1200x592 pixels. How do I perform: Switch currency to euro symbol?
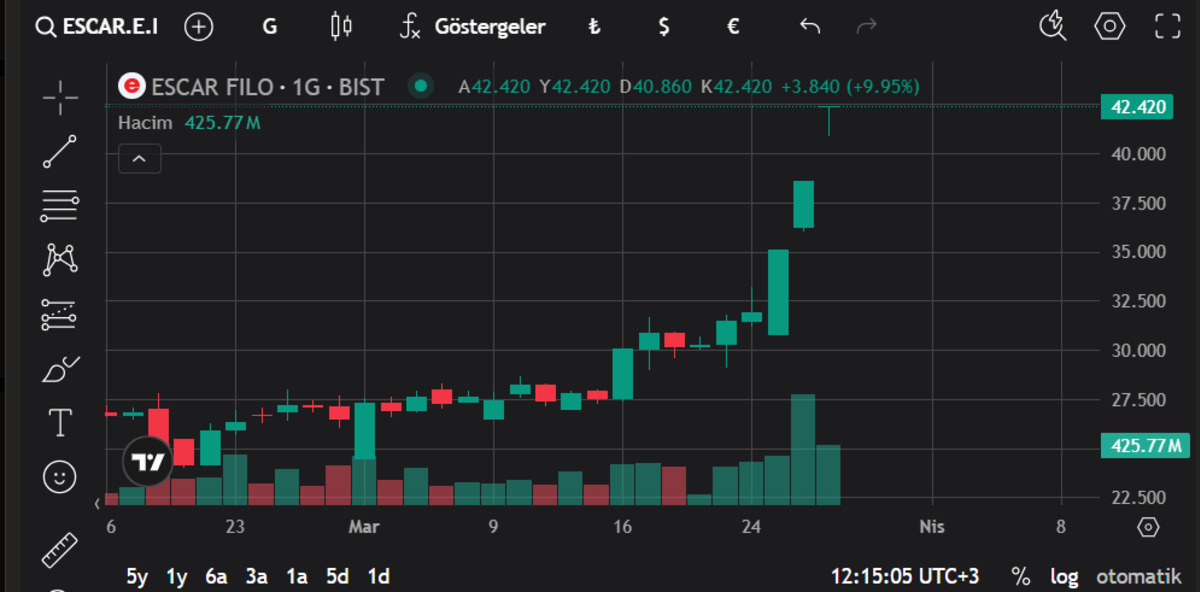(x=733, y=26)
